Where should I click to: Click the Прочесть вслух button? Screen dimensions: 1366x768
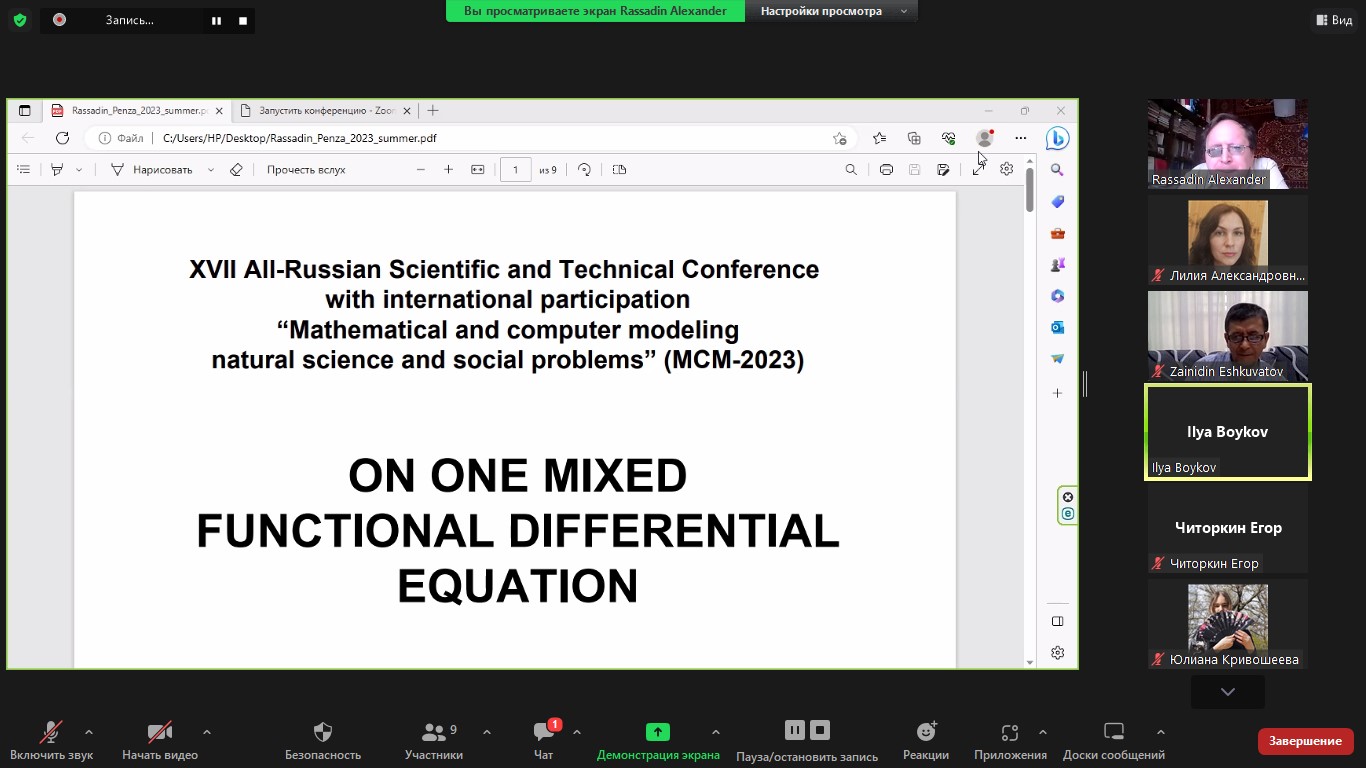306,170
